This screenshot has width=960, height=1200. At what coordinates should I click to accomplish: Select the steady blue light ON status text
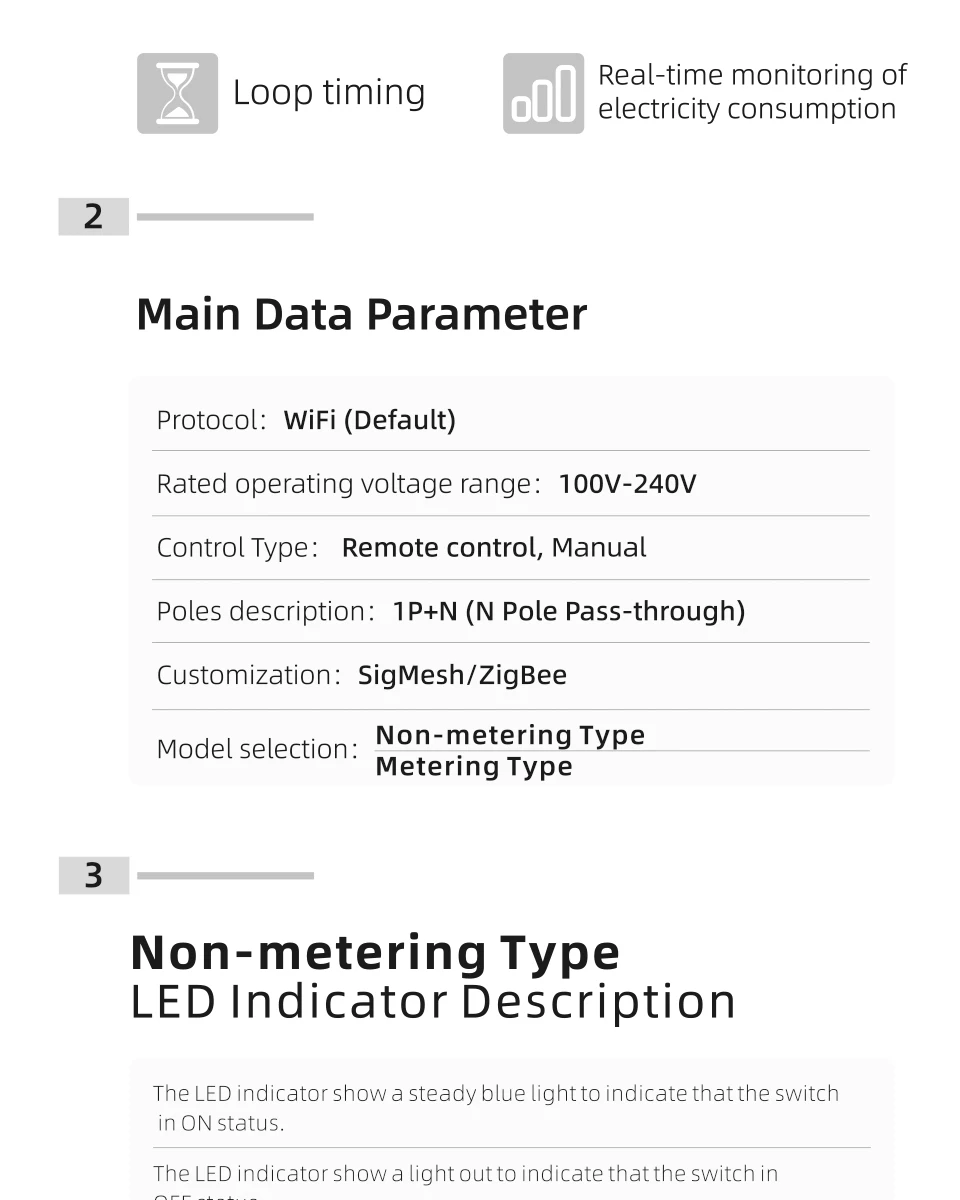point(496,1108)
